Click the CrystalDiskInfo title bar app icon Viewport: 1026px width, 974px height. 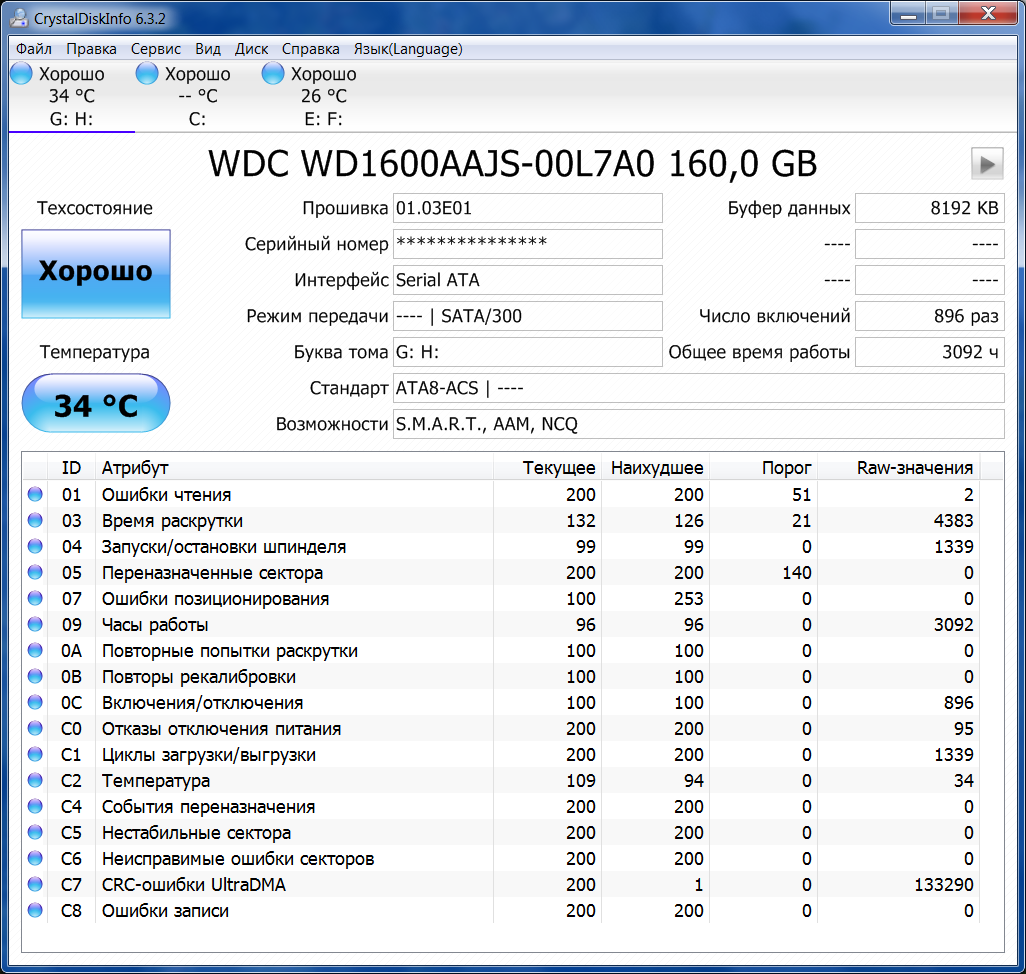click(x=19, y=18)
